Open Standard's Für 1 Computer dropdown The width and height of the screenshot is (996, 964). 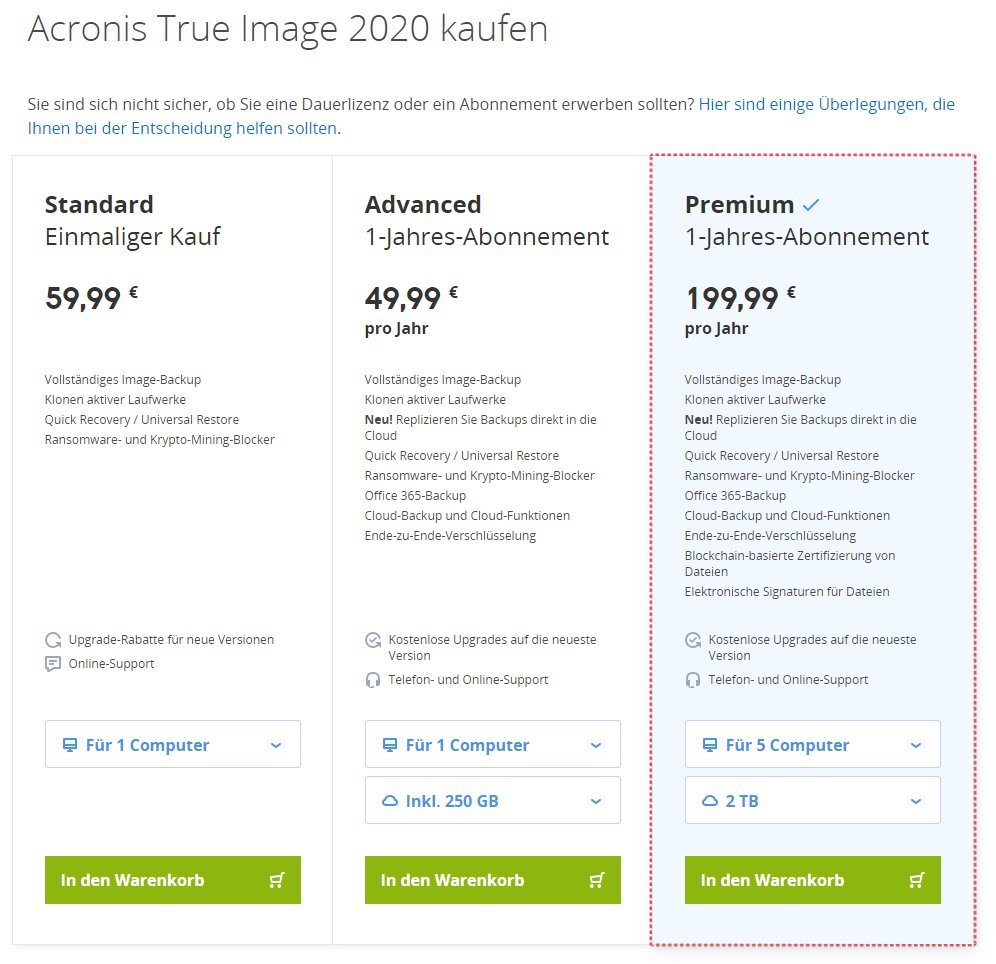pyautogui.click(x=173, y=744)
